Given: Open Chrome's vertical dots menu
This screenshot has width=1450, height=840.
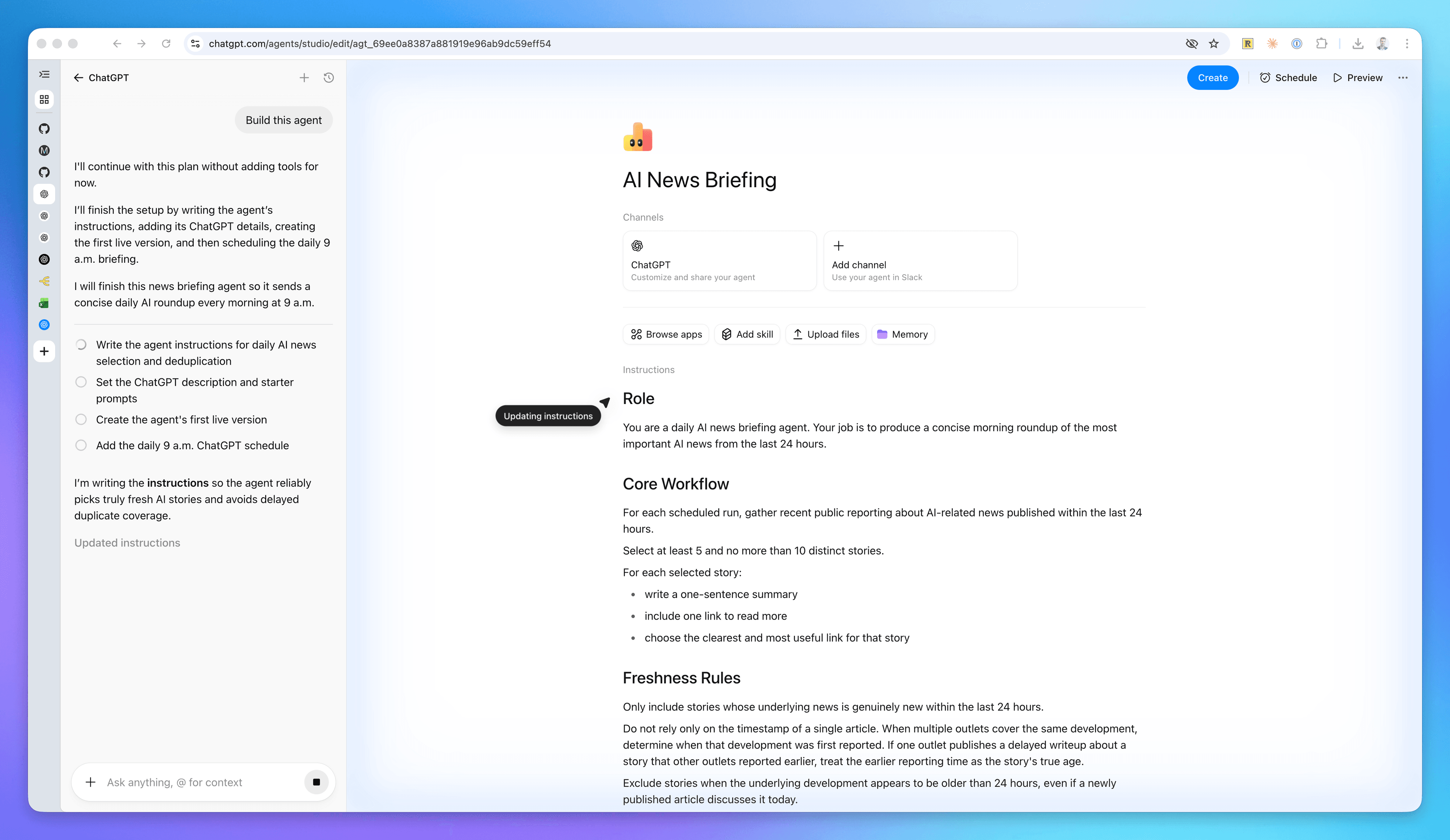Looking at the screenshot, I should point(1407,44).
